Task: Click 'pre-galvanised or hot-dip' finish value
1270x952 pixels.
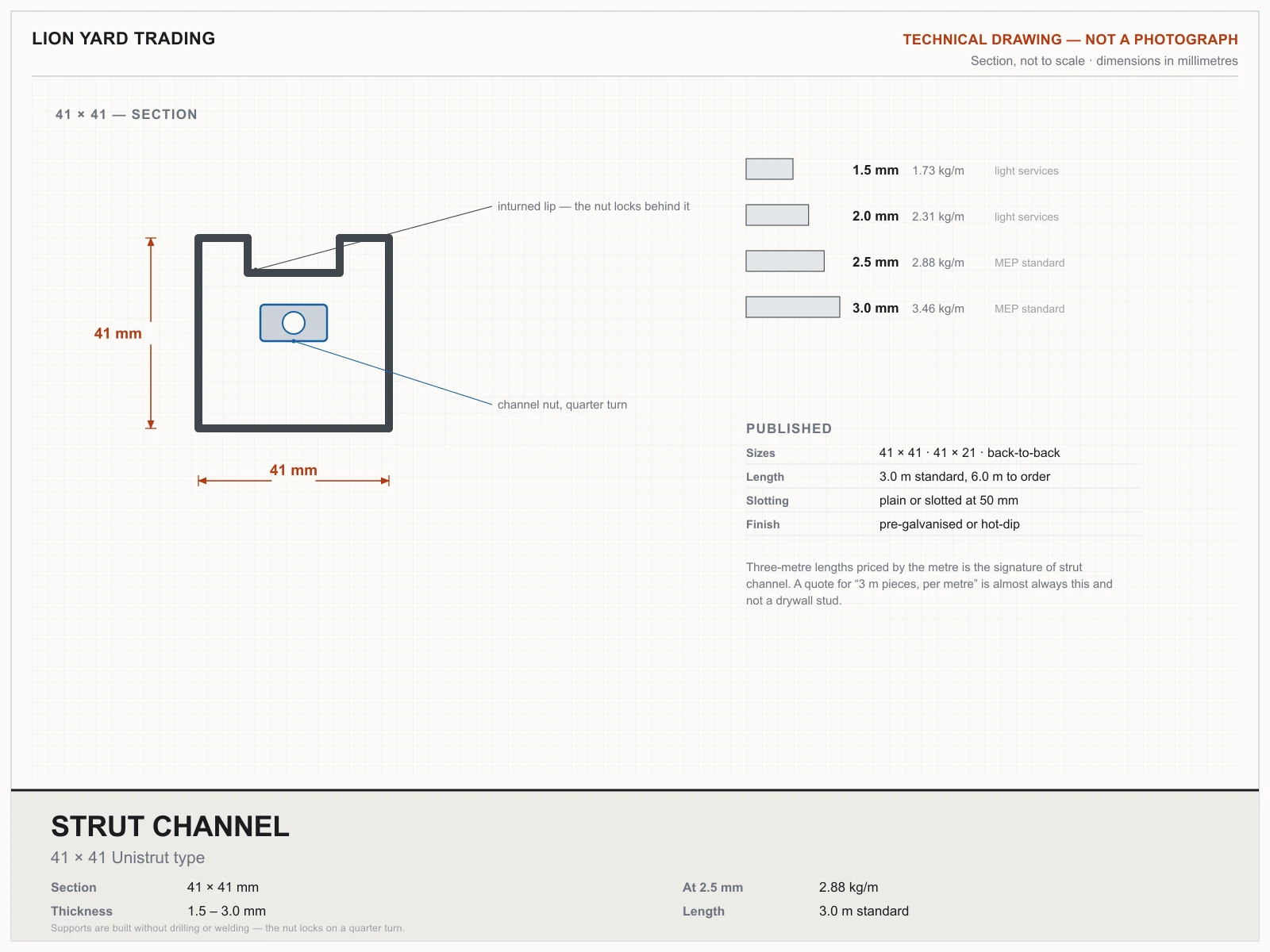Action: [x=950, y=524]
